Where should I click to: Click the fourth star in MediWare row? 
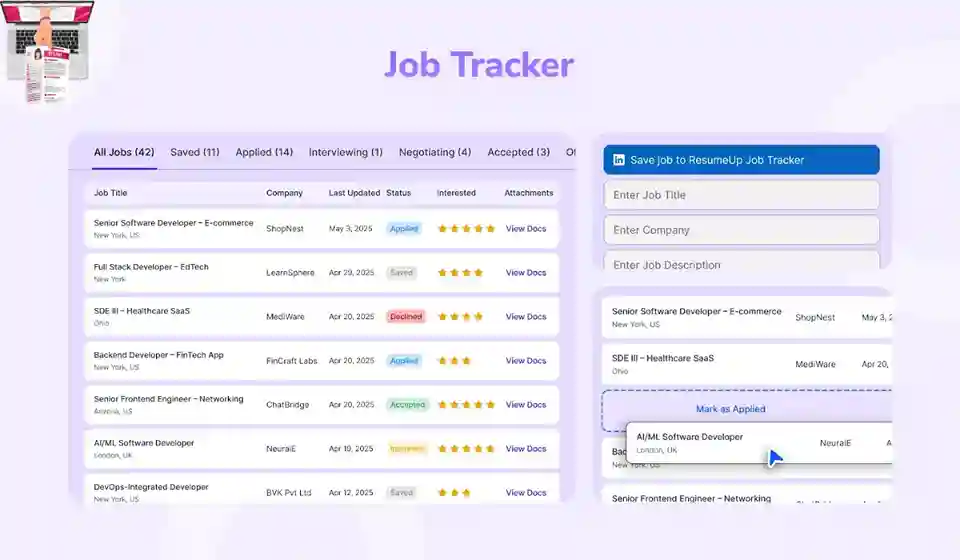tap(478, 316)
